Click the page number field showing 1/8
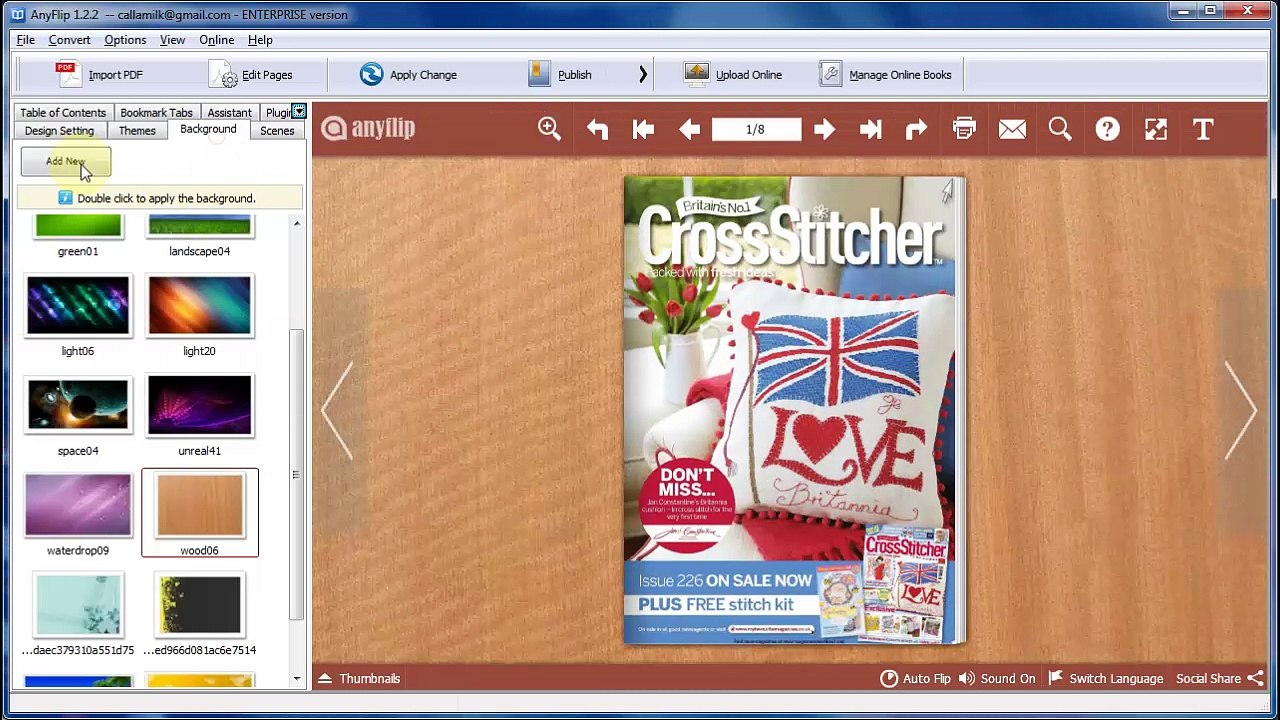Viewport: 1280px width, 720px height. [756, 129]
